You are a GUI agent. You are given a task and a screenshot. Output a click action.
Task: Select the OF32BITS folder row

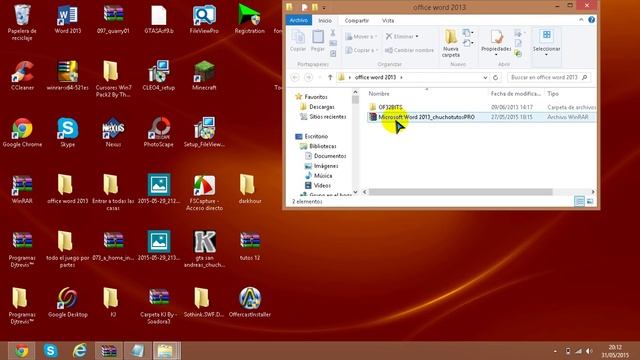(481, 107)
